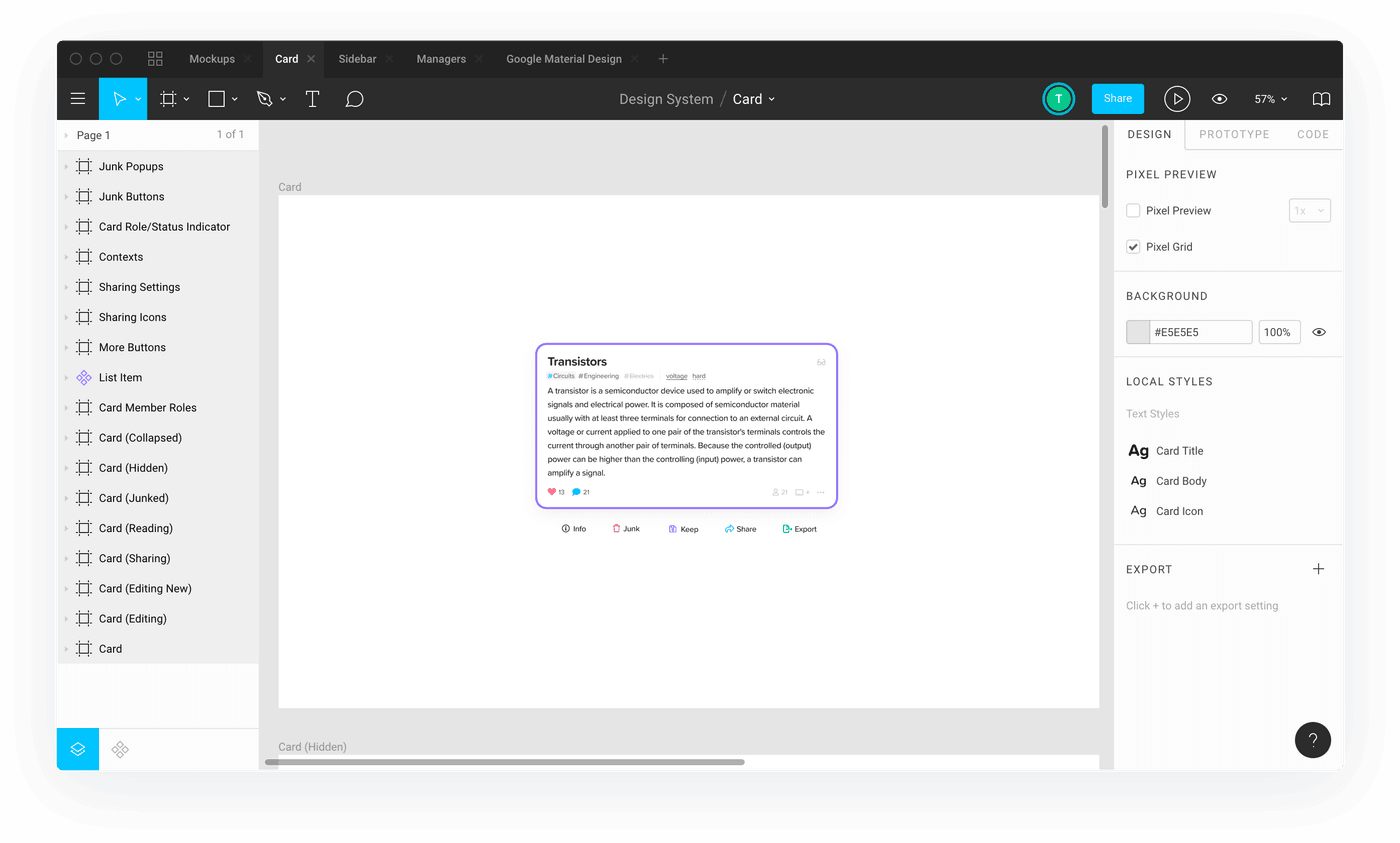Click the background color swatch

pos(1137,331)
